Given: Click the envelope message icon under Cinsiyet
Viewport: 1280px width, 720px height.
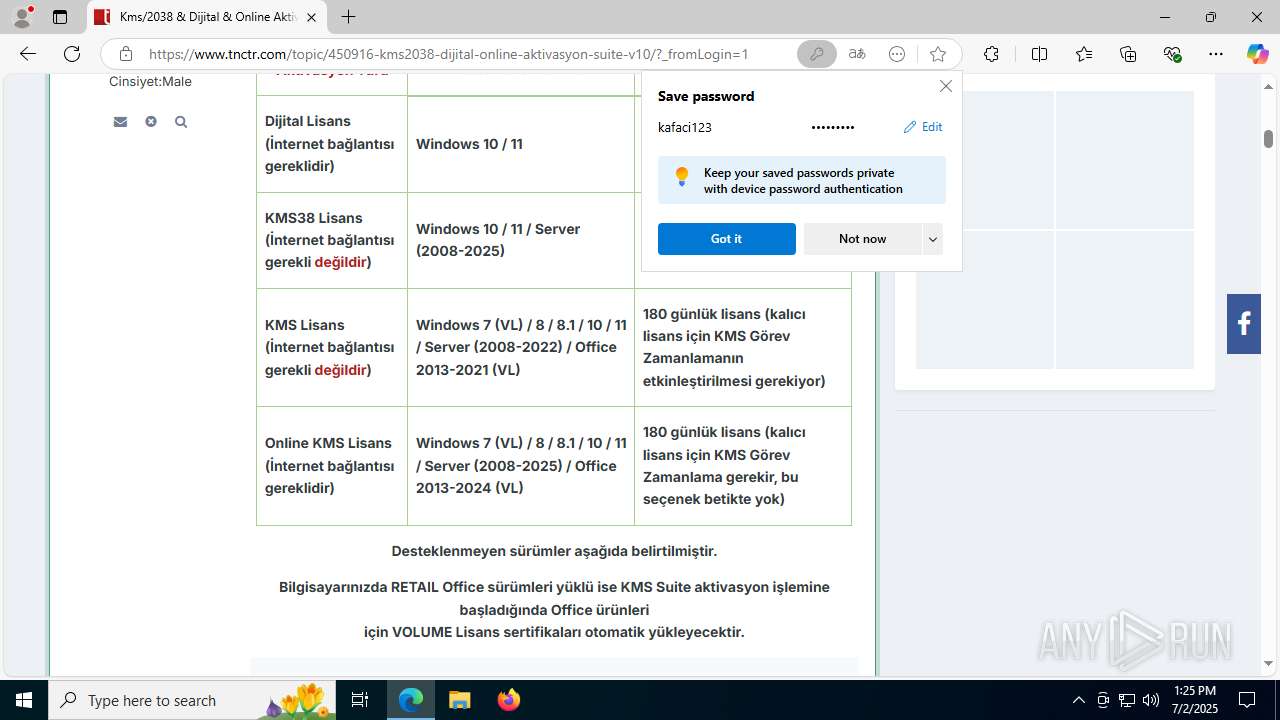Looking at the screenshot, I should tap(120, 122).
